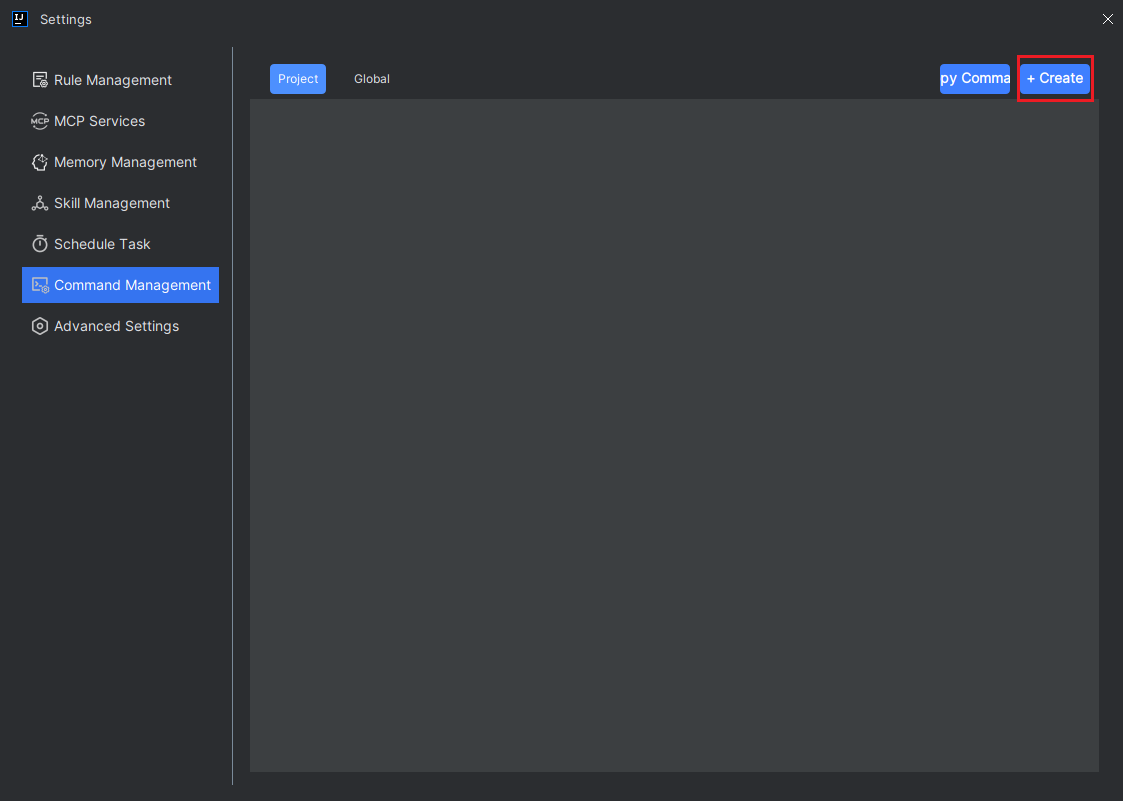Click the + Create button
Screen dimensions: 1123x801
point(1055,79)
